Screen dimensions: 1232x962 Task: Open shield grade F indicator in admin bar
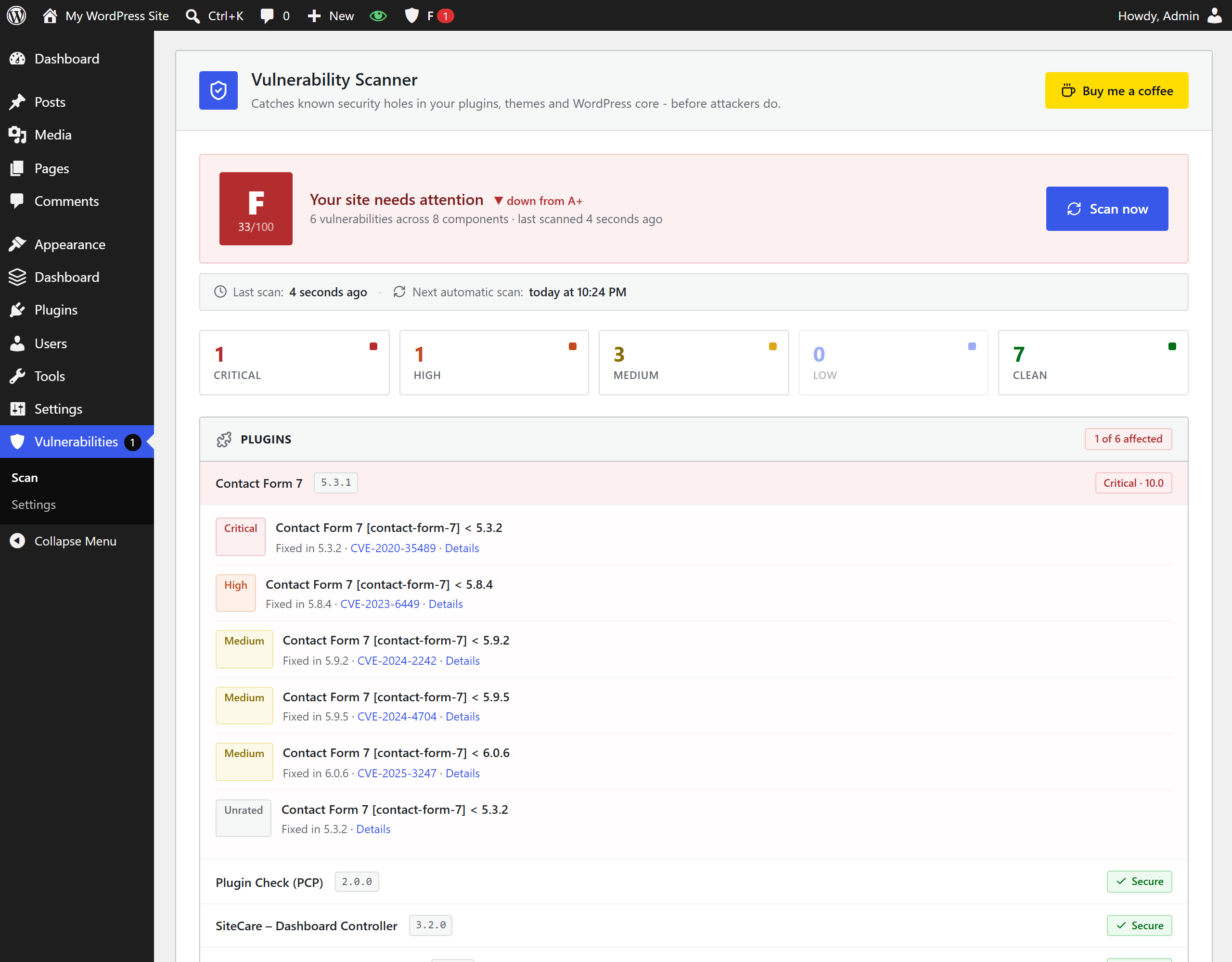(429, 16)
